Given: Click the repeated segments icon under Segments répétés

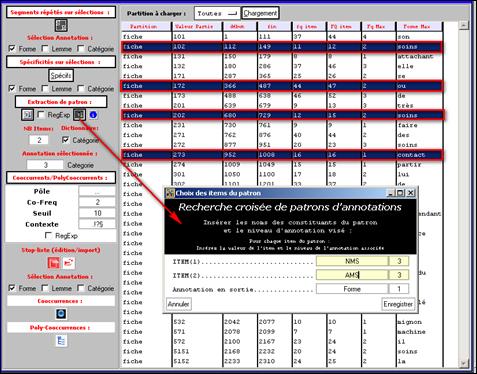Looking at the screenshot, I should click(x=61, y=25).
